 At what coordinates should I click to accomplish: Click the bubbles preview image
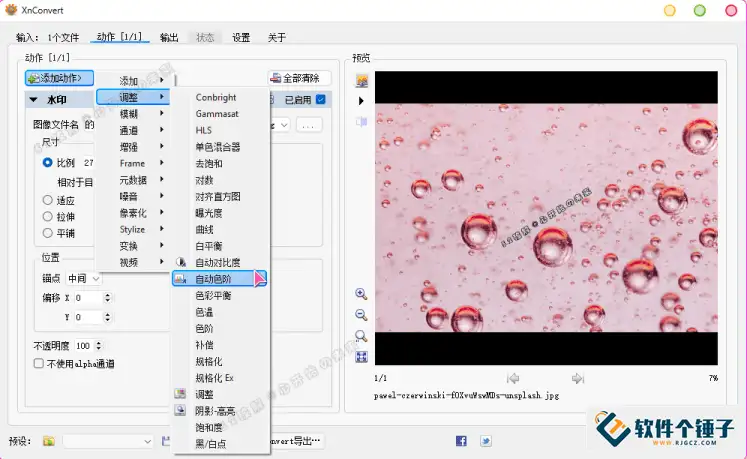(x=546, y=218)
